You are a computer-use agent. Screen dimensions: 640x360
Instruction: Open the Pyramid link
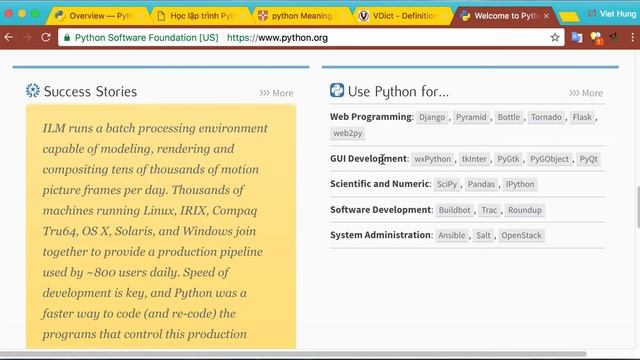[x=471, y=117]
